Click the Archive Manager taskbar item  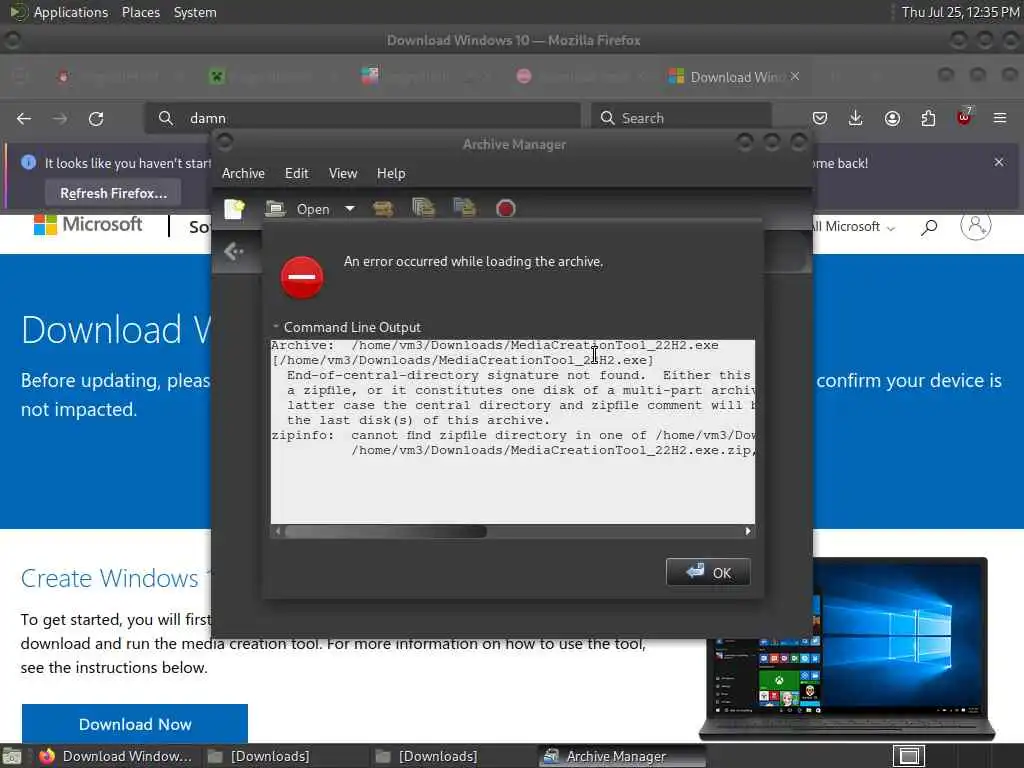[622, 756]
